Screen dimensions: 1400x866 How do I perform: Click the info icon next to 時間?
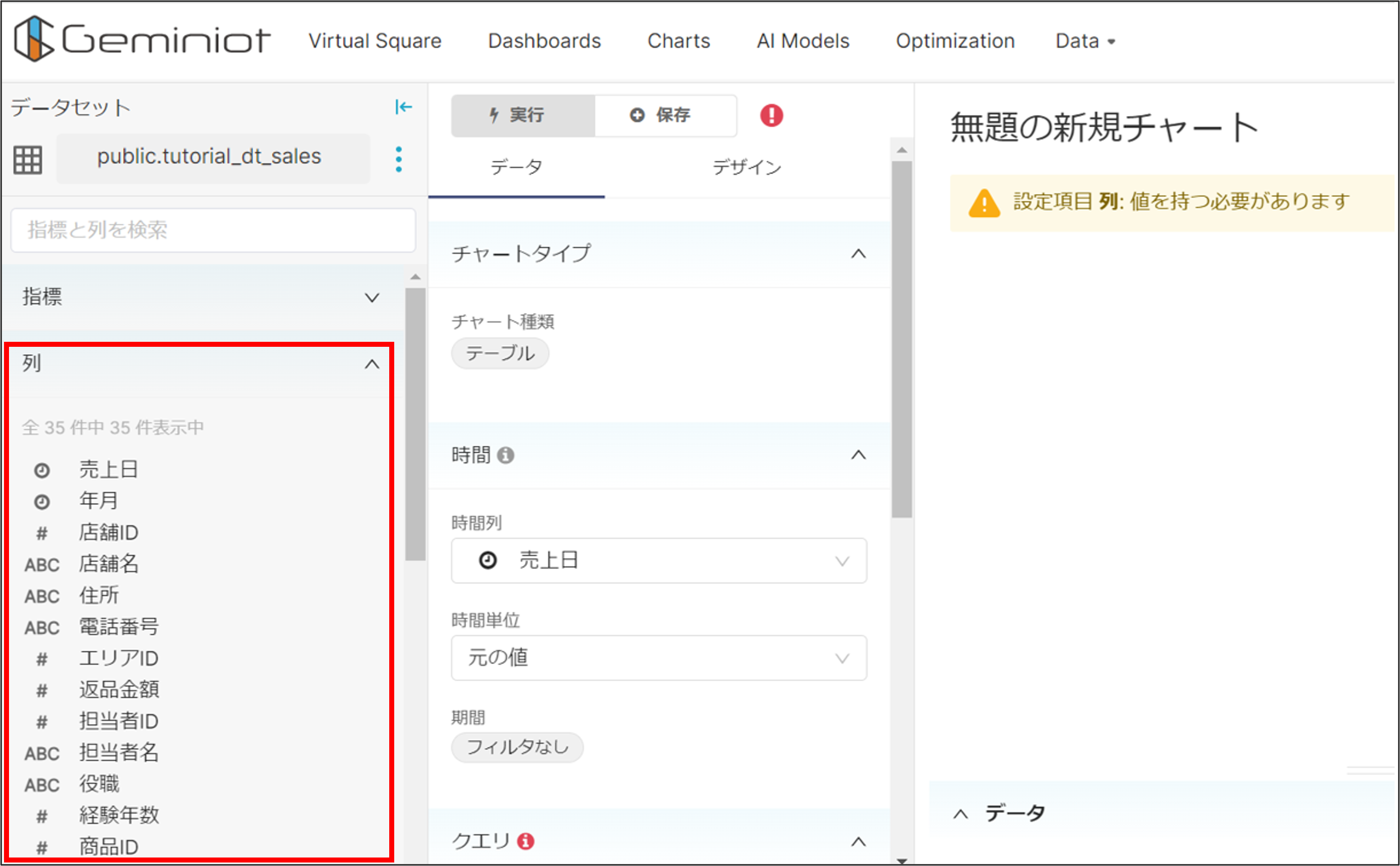[x=506, y=455]
